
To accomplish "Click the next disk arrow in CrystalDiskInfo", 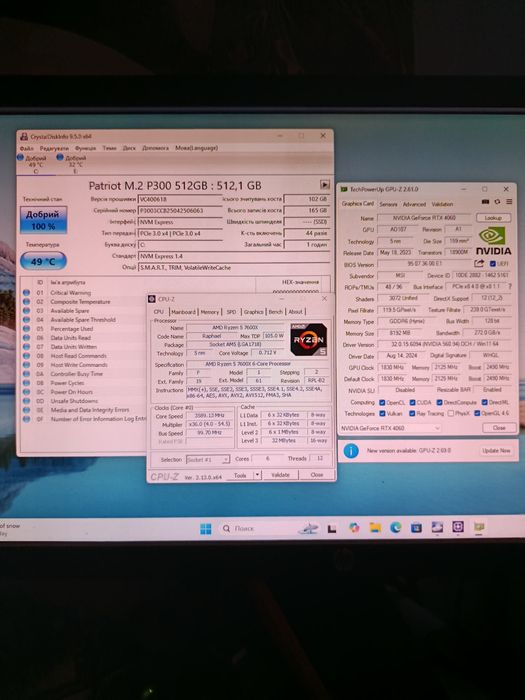I will click(325, 184).
